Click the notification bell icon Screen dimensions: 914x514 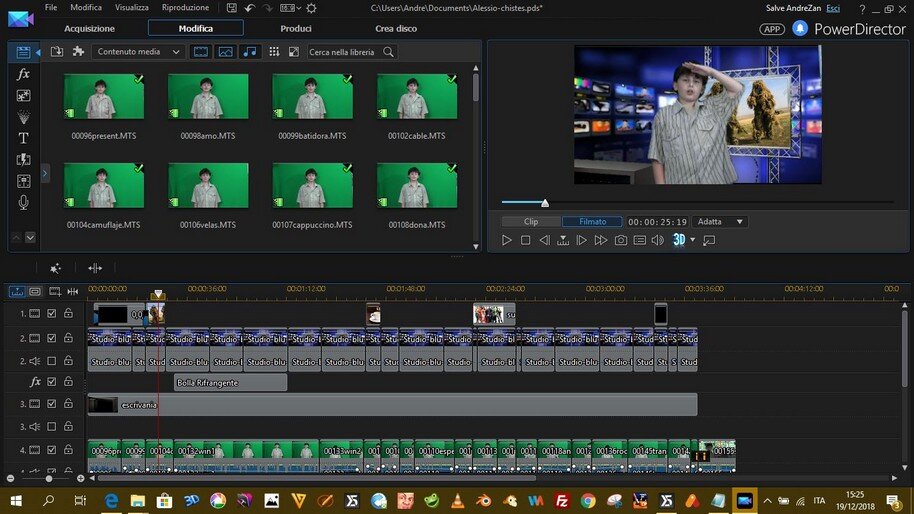(800, 29)
